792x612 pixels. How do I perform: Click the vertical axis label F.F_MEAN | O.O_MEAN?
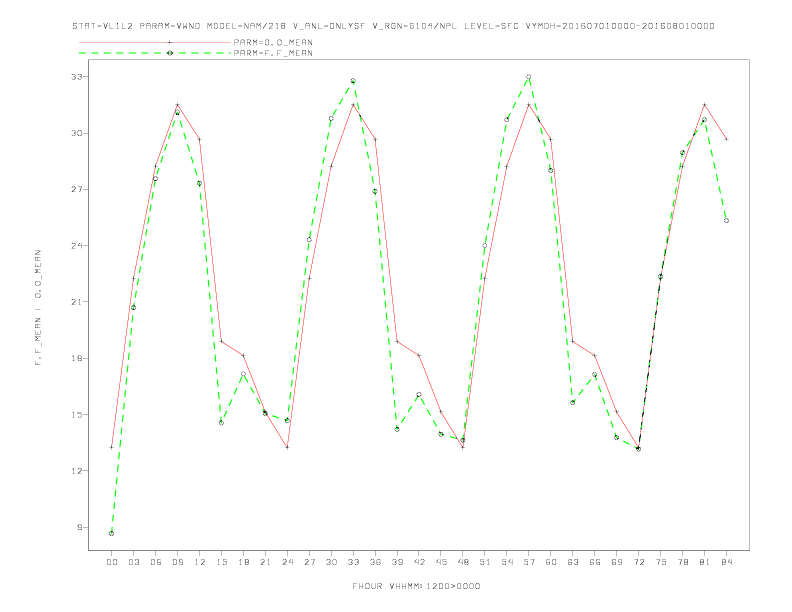click(x=38, y=308)
